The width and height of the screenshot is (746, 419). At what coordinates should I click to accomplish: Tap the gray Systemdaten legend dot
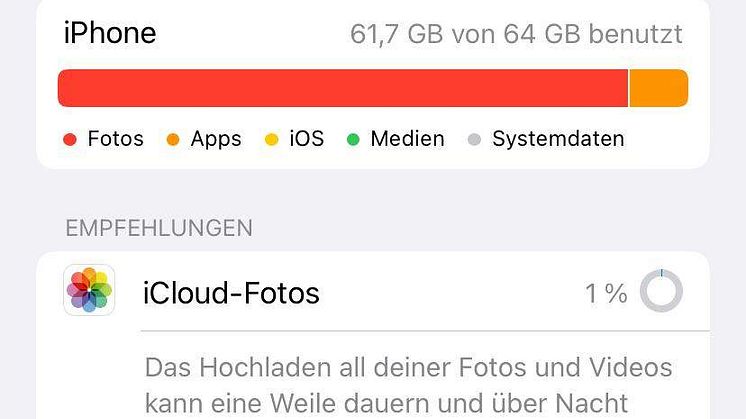click(474, 140)
